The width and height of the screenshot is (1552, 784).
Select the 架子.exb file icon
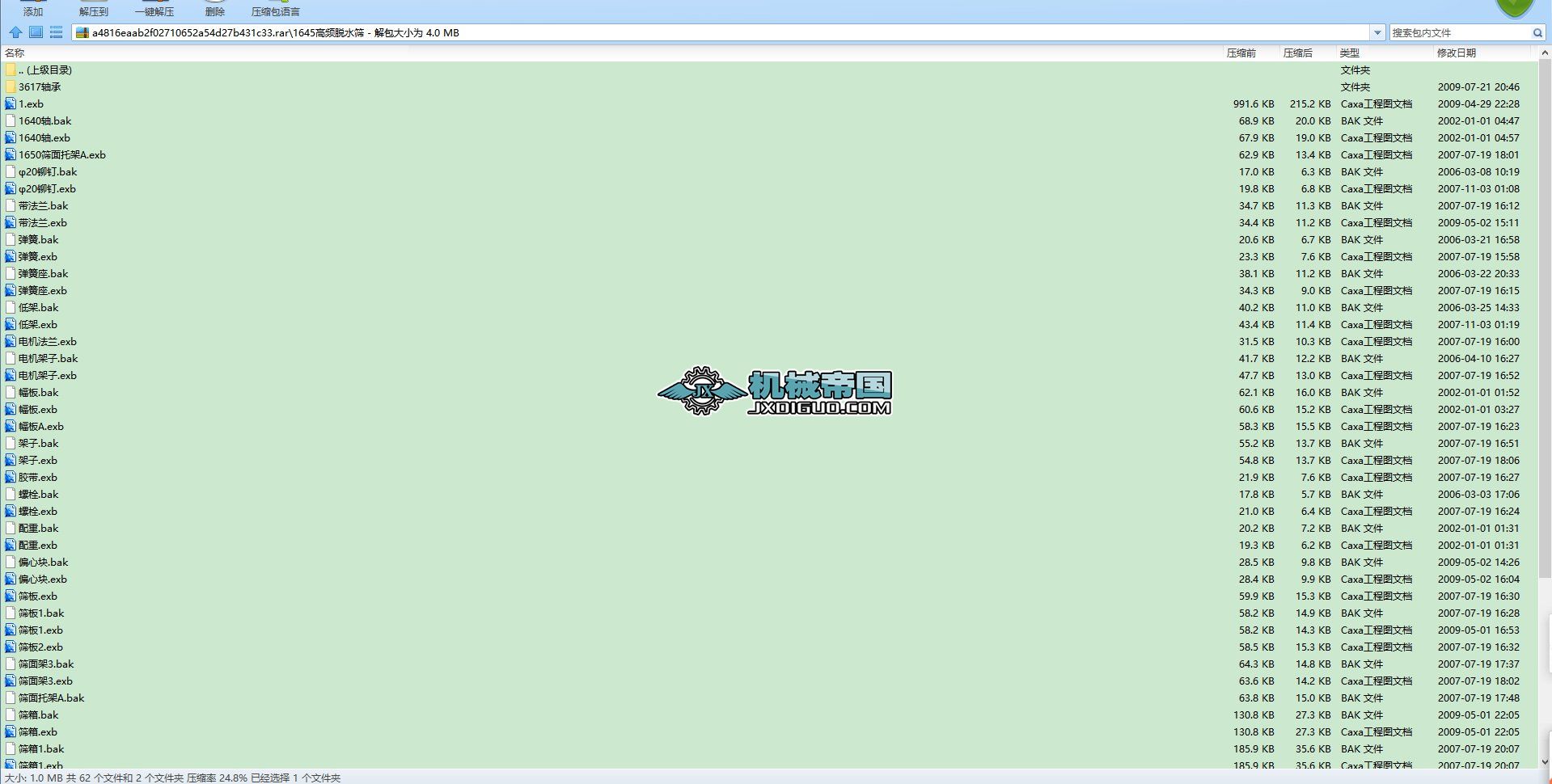pos(11,460)
